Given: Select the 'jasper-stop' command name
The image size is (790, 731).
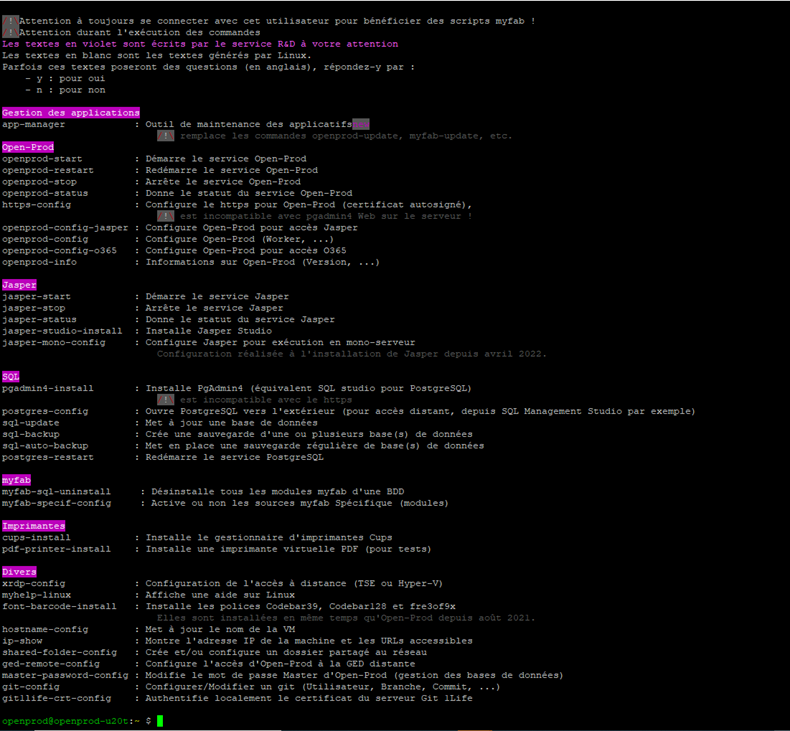Looking at the screenshot, I should (x=33, y=308).
